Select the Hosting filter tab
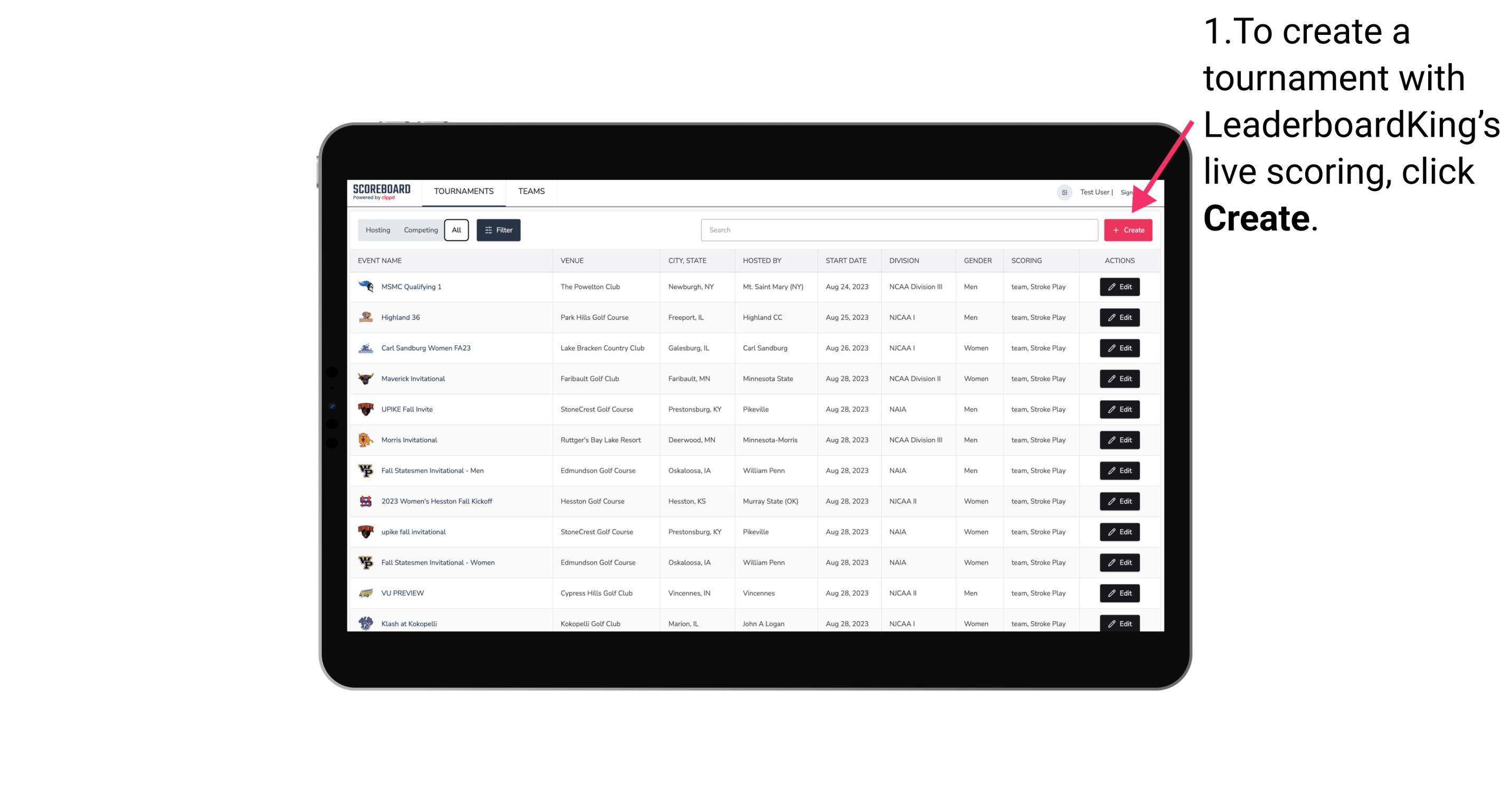 click(x=377, y=230)
